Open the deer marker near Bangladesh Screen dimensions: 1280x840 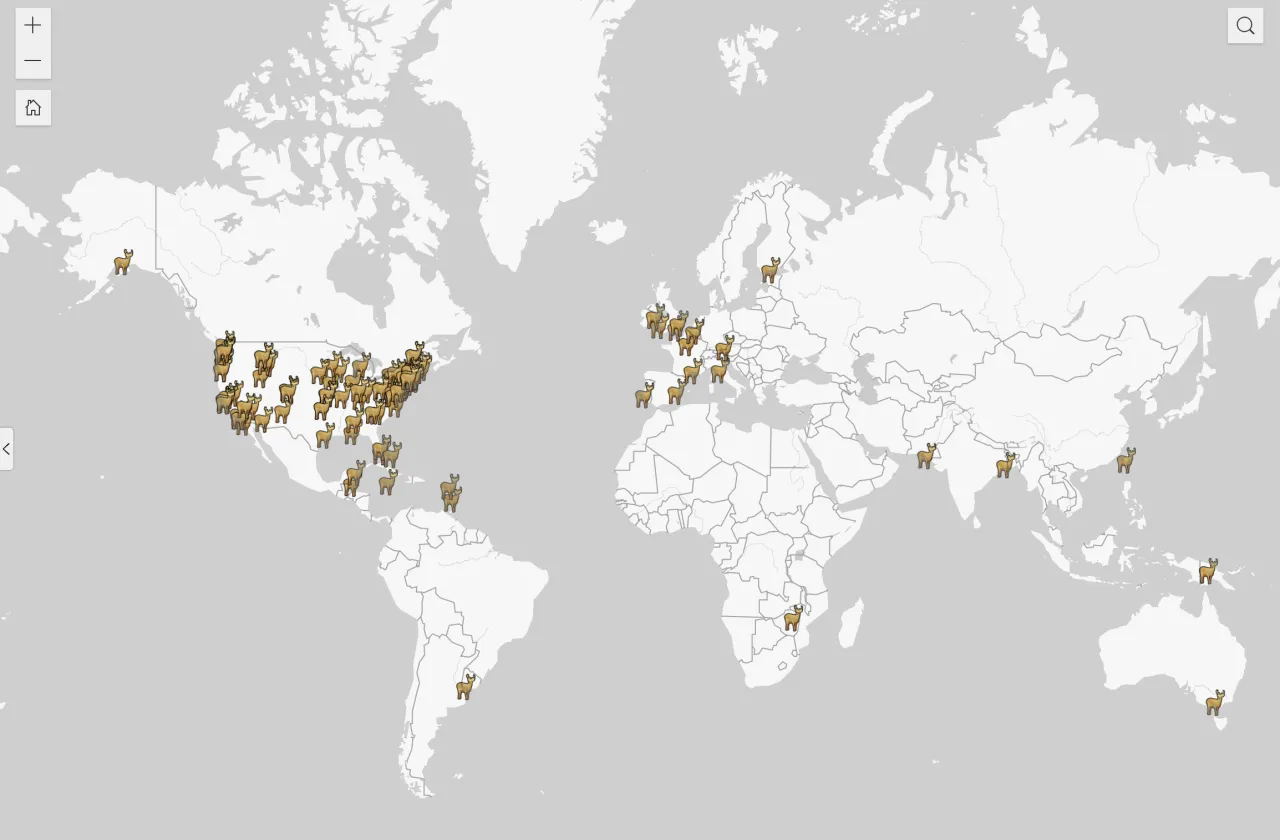coord(1005,465)
